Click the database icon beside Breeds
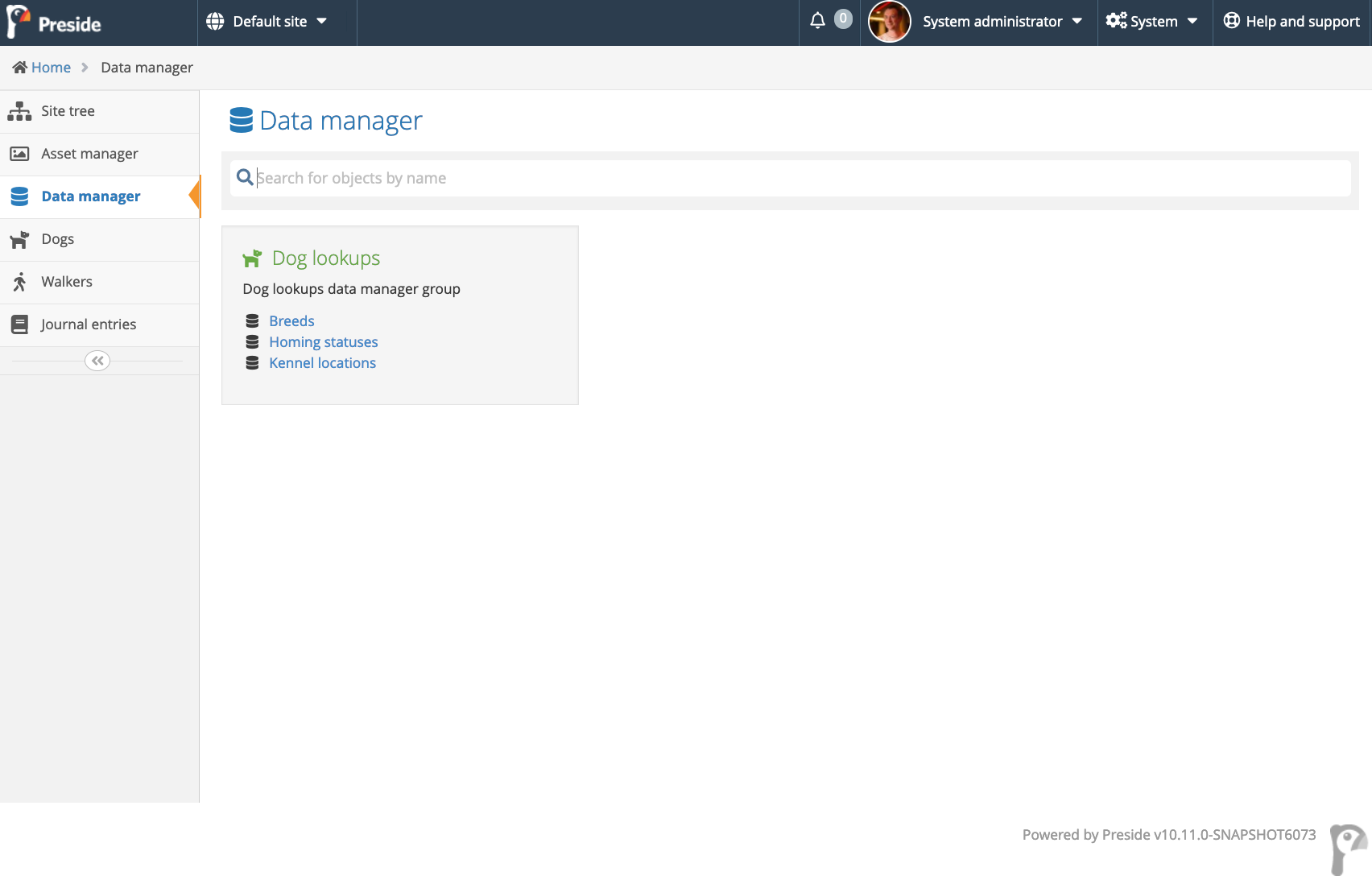 [252, 321]
